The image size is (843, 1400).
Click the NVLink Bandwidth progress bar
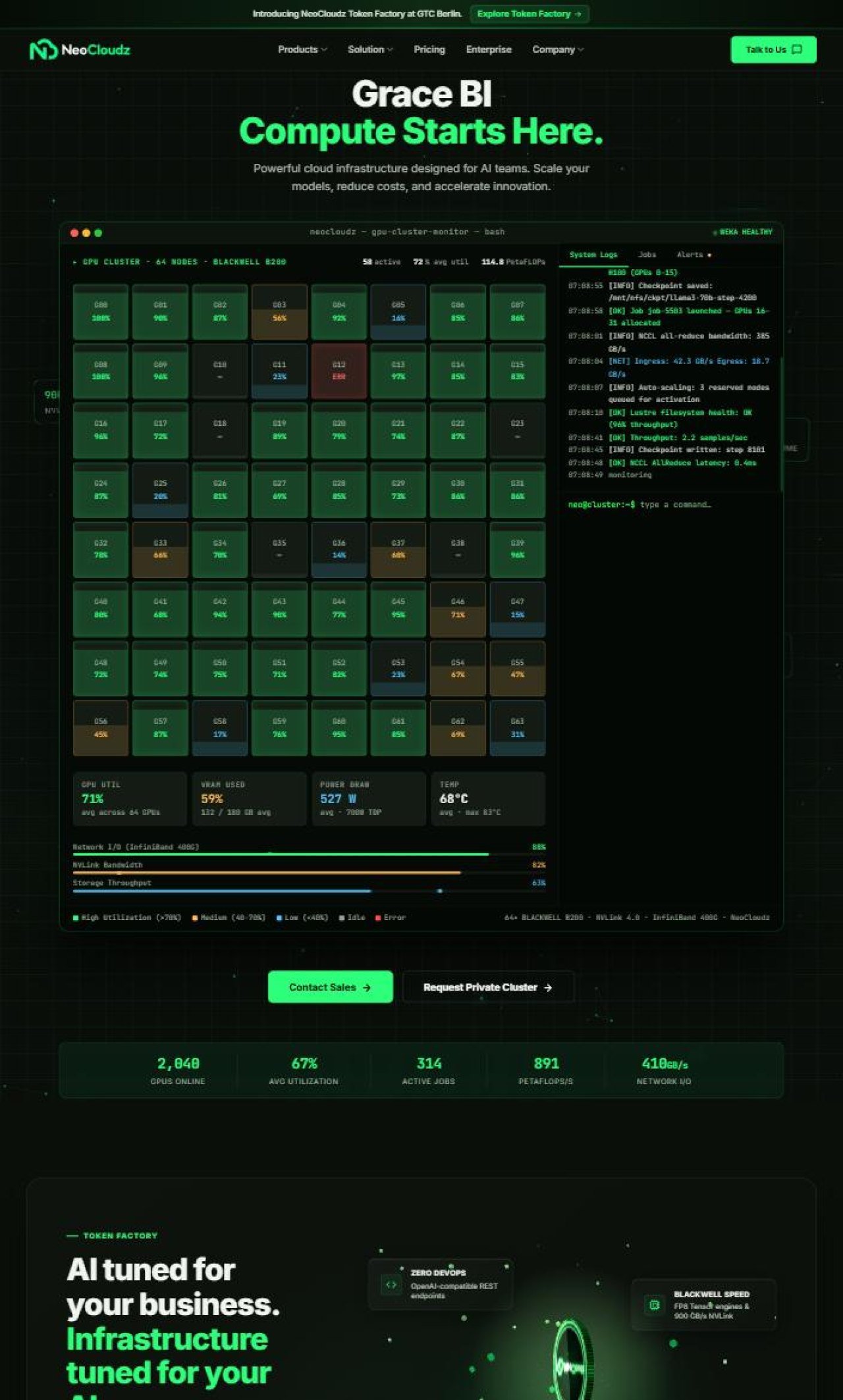pyautogui.click(x=309, y=872)
